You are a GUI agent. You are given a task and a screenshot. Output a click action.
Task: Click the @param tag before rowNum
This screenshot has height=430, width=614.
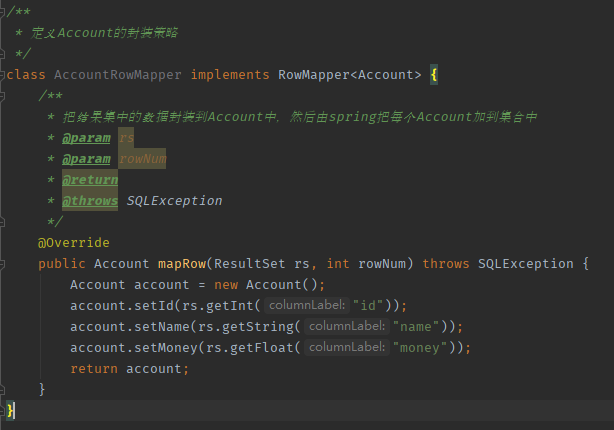(86, 159)
